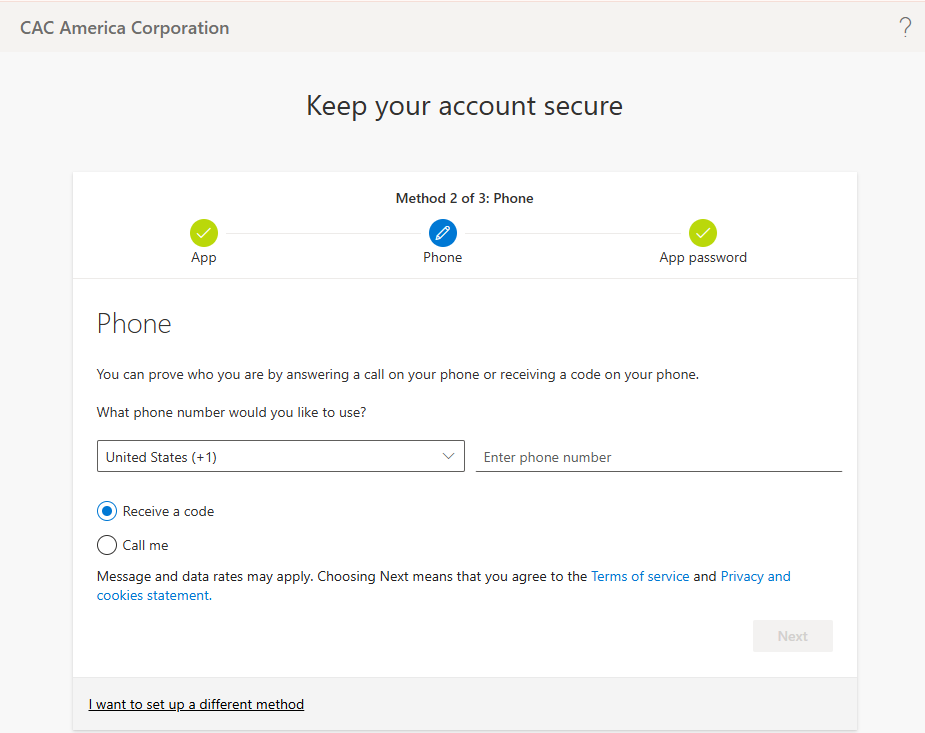This screenshot has width=925, height=733.
Task: Click the Enter phone number field
Action: pyautogui.click(x=658, y=457)
